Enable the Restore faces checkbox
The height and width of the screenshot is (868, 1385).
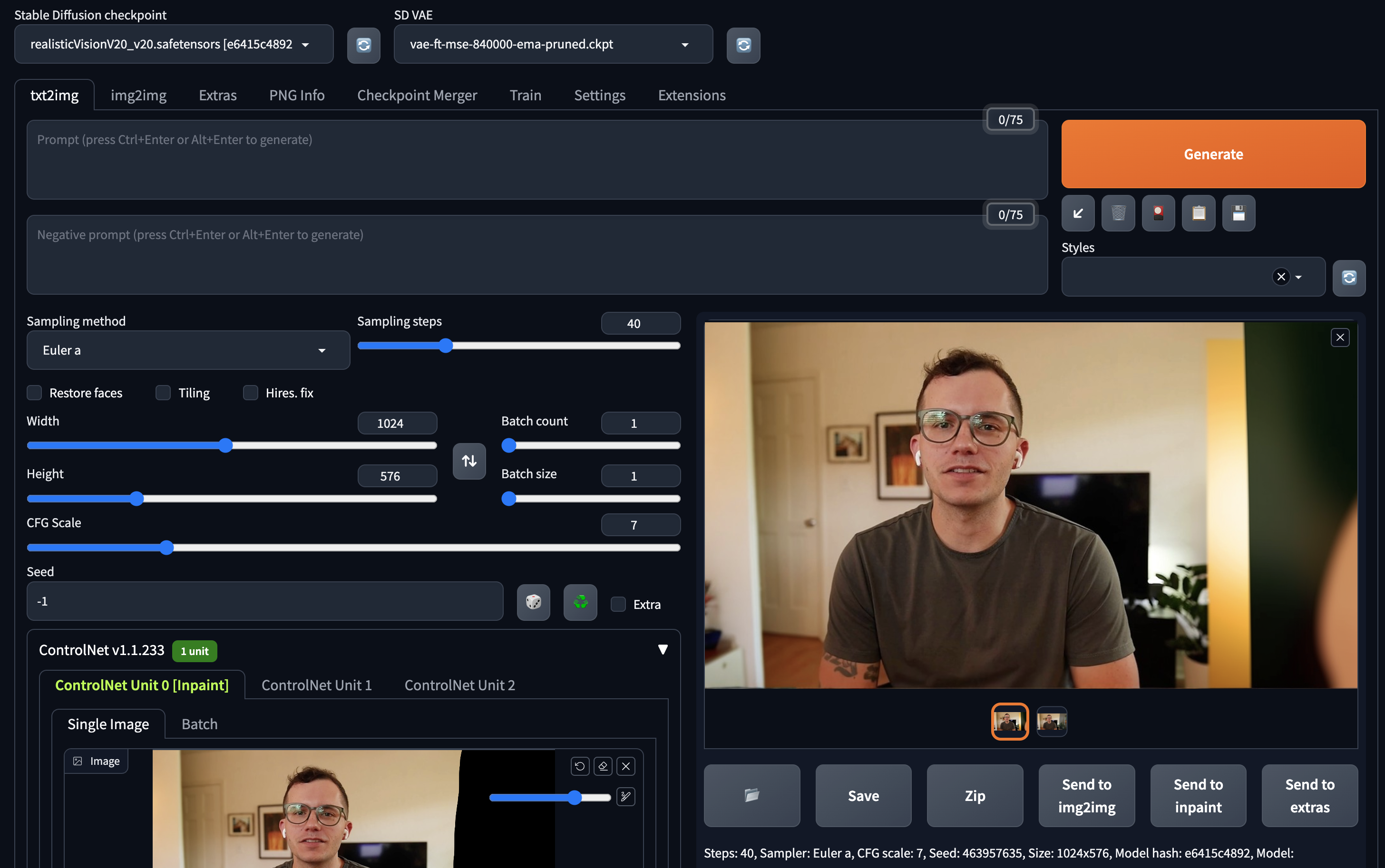click(34, 393)
